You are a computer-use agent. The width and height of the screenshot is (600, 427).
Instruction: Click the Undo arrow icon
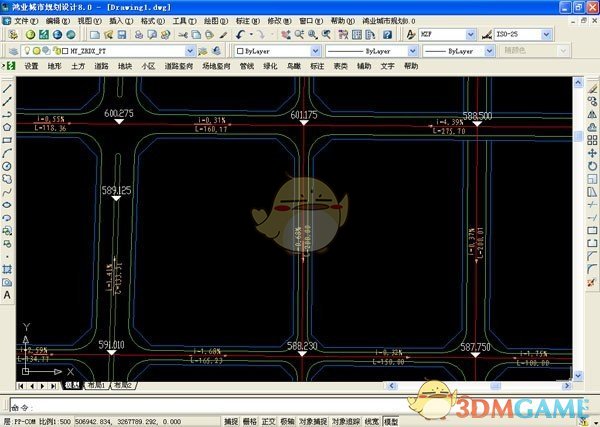tap(240, 35)
